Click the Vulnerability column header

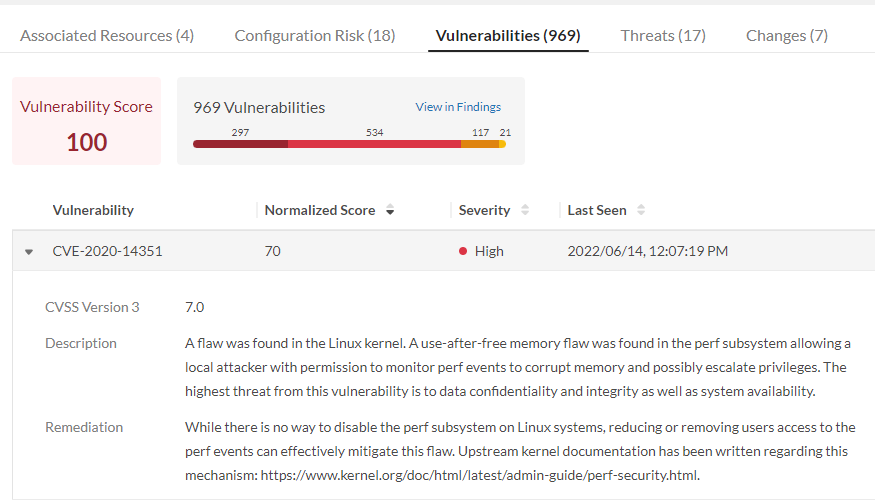click(x=93, y=211)
